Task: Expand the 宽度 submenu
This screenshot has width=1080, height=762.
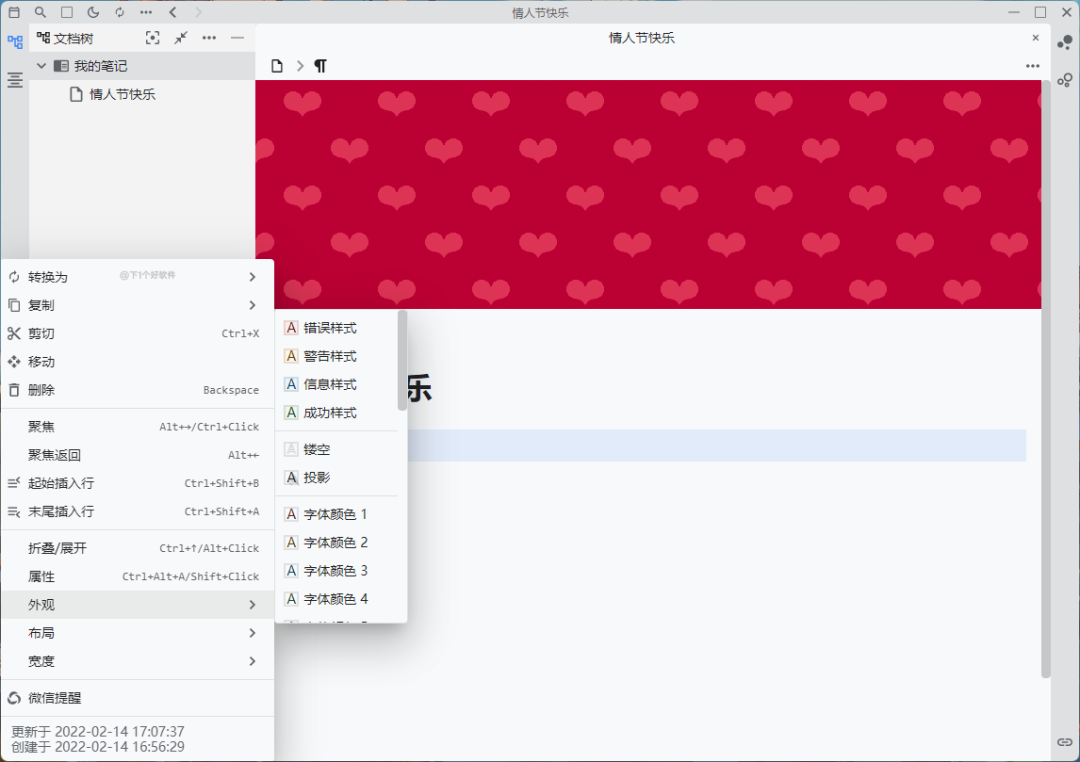Action: click(137, 661)
